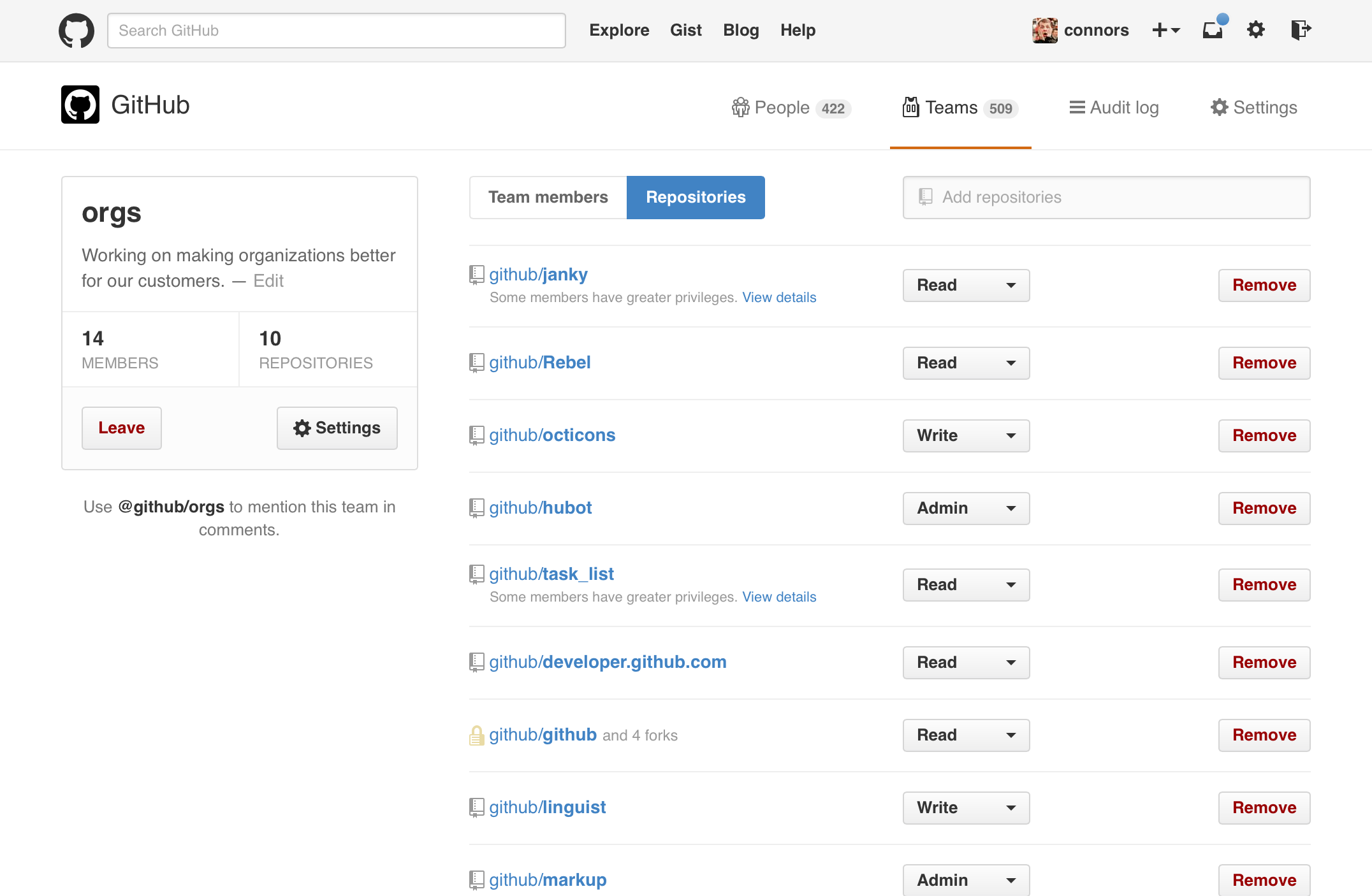Remove github/github from the team
Screen dimensions: 1372x896
1264,735
